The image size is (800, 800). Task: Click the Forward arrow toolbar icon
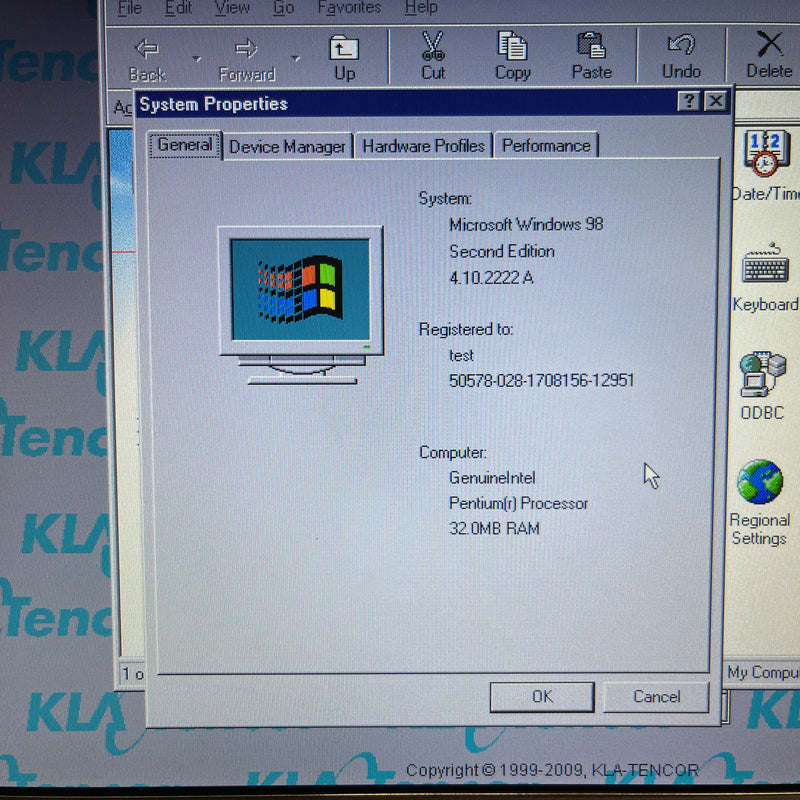coord(246,50)
